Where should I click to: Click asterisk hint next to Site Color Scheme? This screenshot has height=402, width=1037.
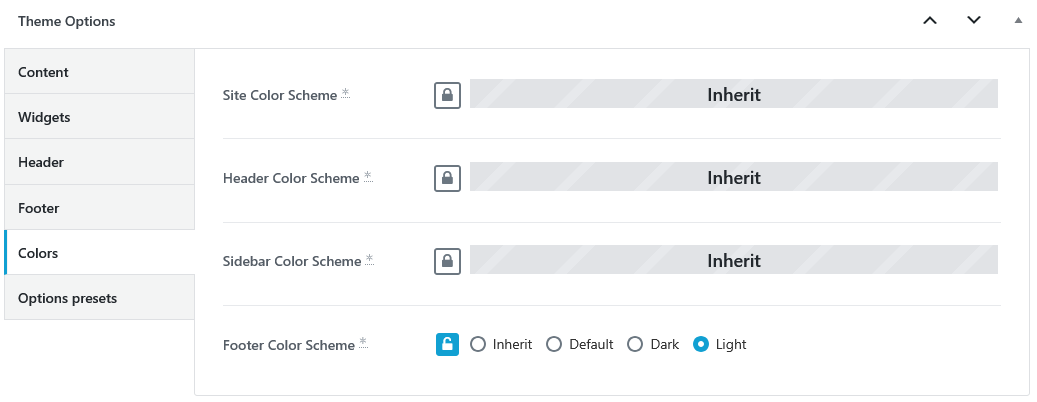tap(345, 94)
